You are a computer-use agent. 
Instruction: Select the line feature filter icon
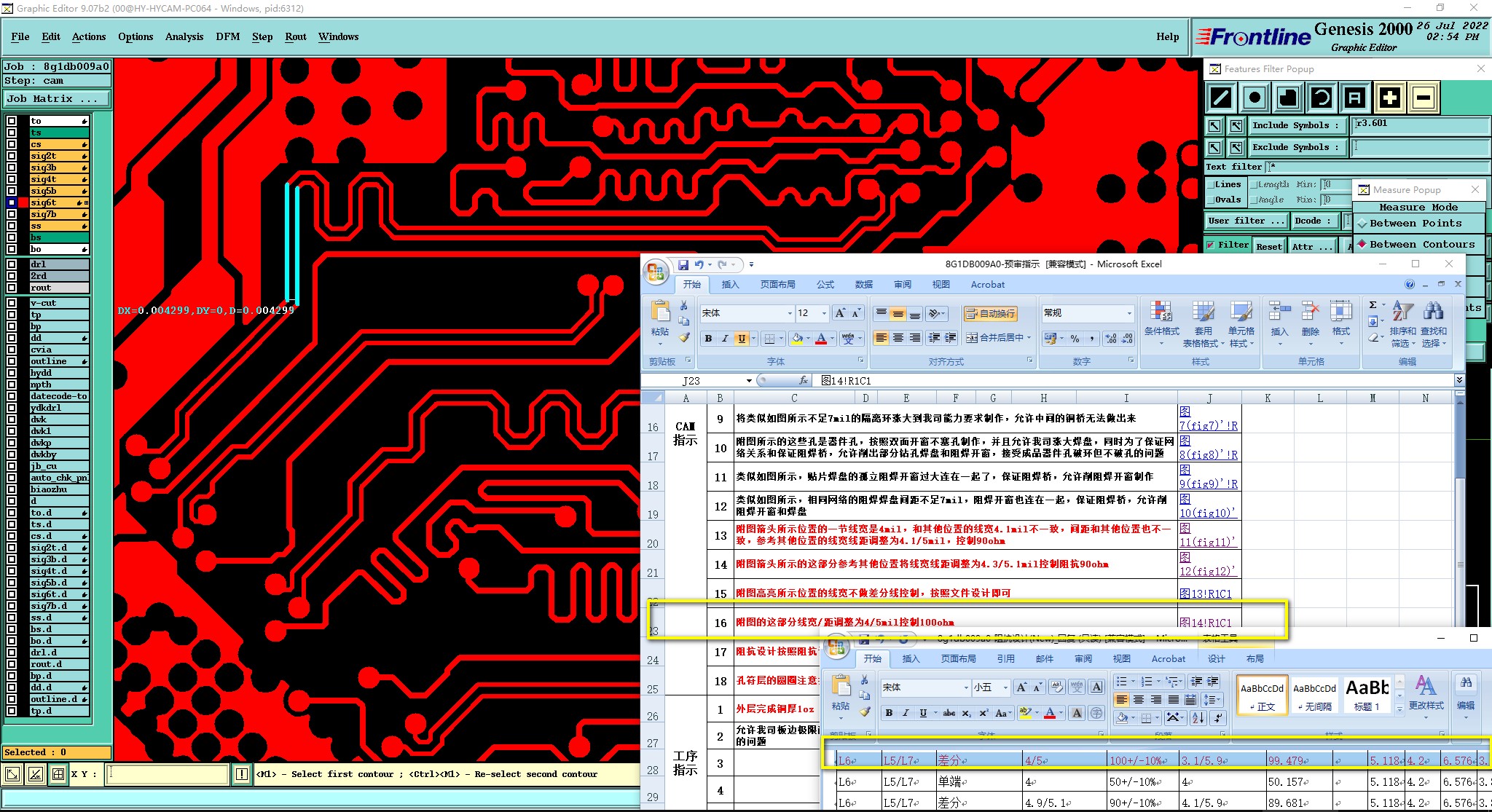click(x=1221, y=98)
